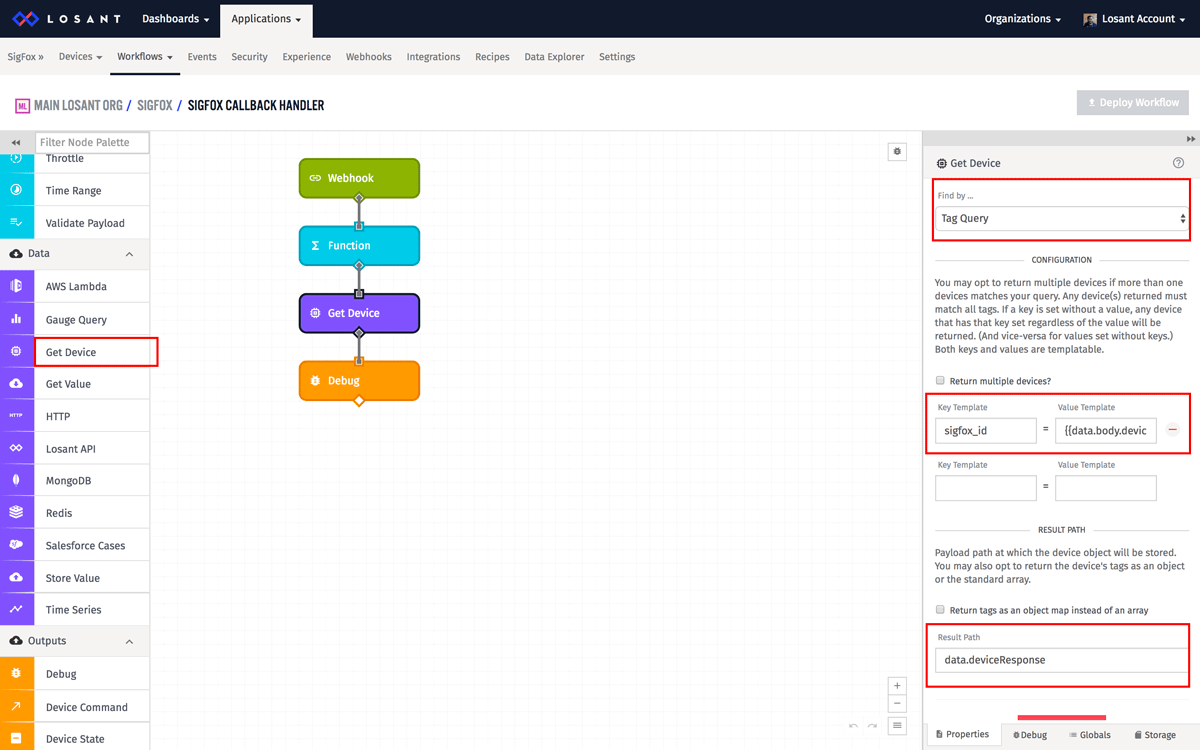The width and height of the screenshot is (1200, 750).
Task: Choose the Get Value node icon in the palette
Action: 16,384
